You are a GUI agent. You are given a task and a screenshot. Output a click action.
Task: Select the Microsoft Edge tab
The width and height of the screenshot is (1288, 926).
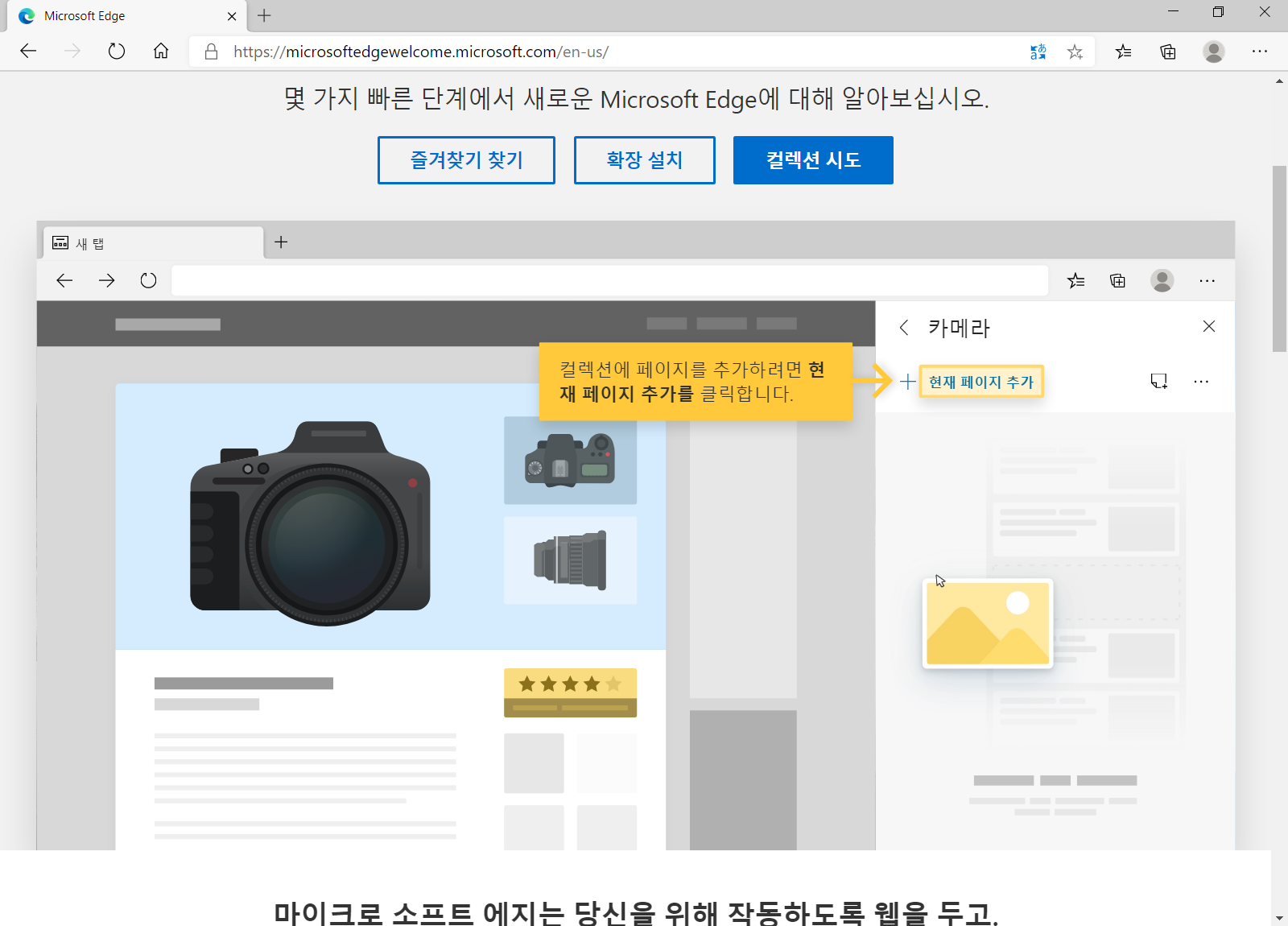pos(126,16)
